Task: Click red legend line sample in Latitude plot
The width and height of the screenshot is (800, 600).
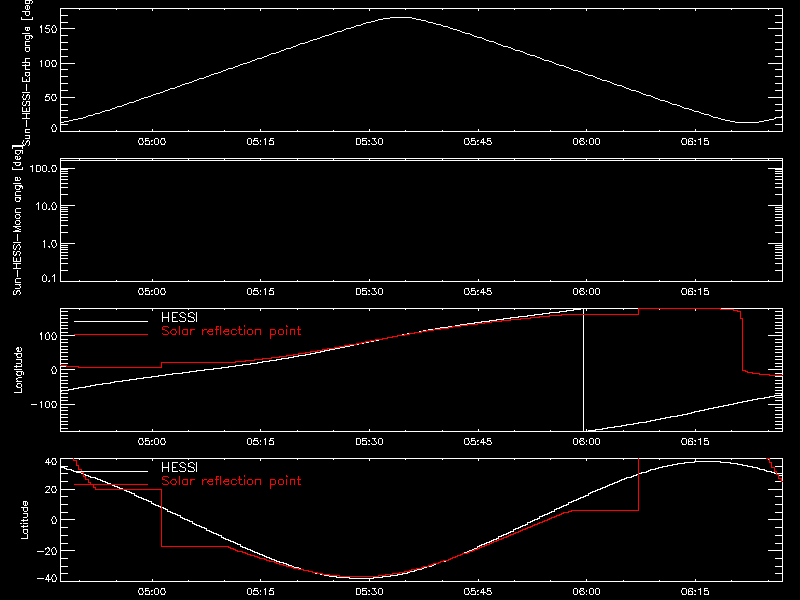Action: pyautogui.click(x=111, y=485)
